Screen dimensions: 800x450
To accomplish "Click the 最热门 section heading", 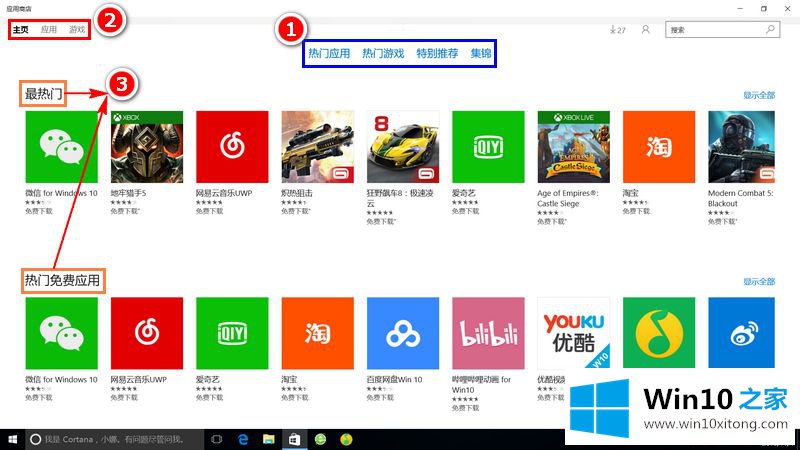I will pos(43,94).
